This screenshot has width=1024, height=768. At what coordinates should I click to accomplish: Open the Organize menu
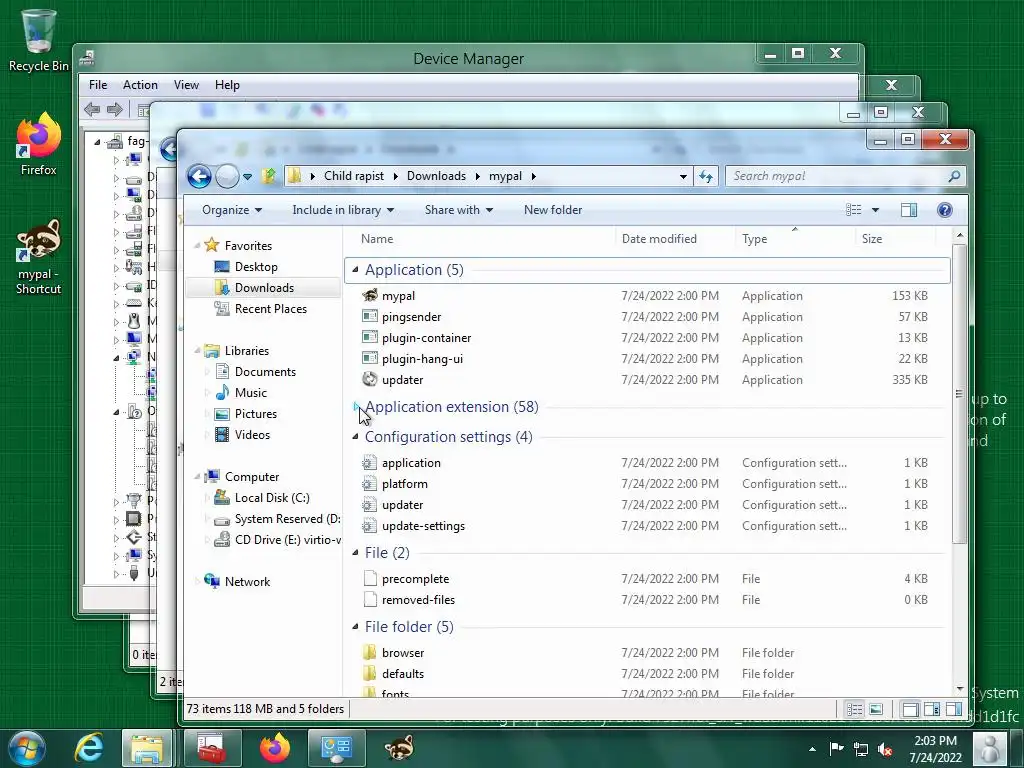pos(232,210)
